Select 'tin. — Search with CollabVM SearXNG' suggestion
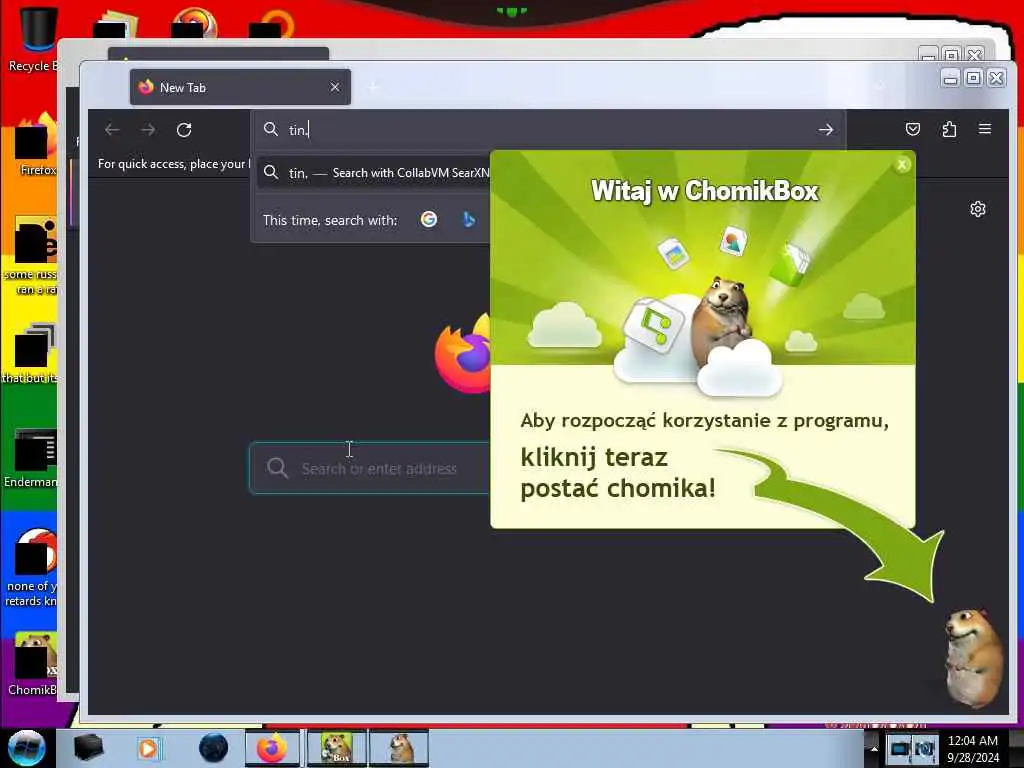The width and height of the screenshot is (1024, 768). 374,173
